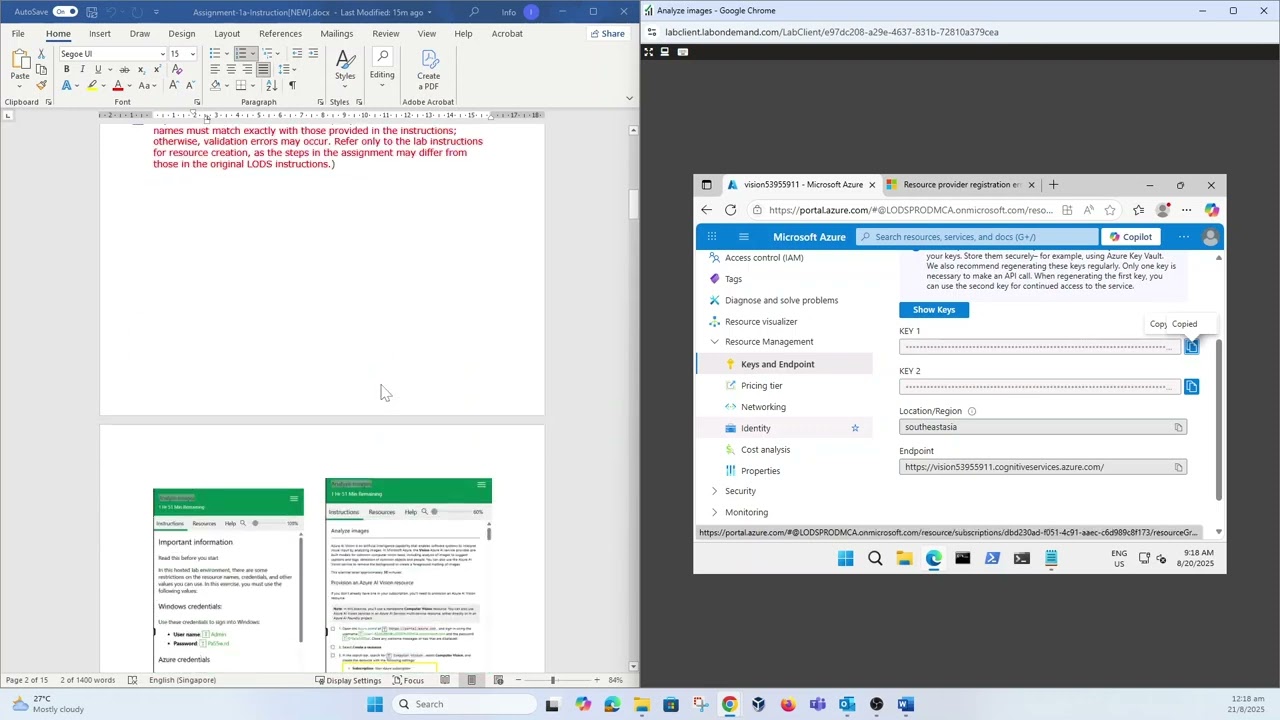Toggle Subscript formatting

tap(141, 69)
